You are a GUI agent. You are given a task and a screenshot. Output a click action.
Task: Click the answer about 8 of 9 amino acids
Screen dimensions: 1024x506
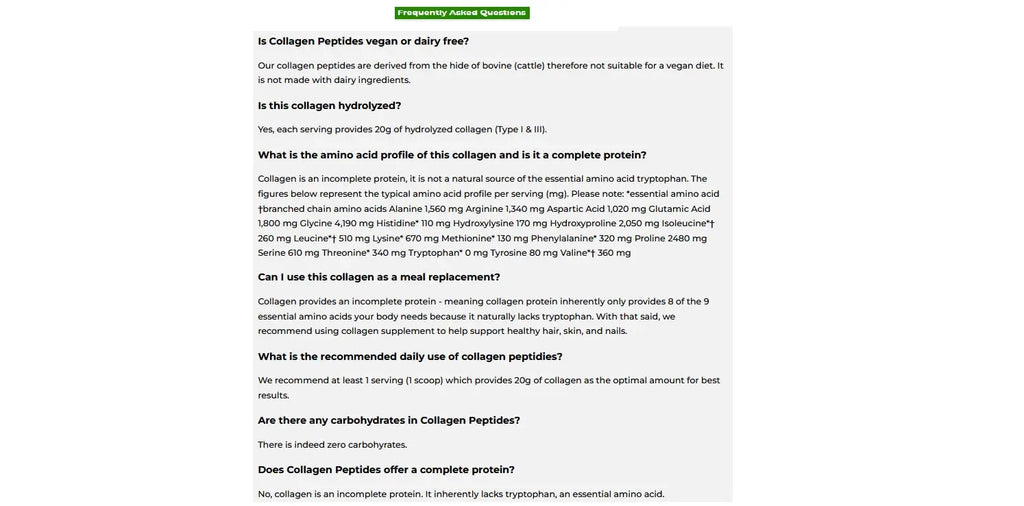click(x=483, y=316)
